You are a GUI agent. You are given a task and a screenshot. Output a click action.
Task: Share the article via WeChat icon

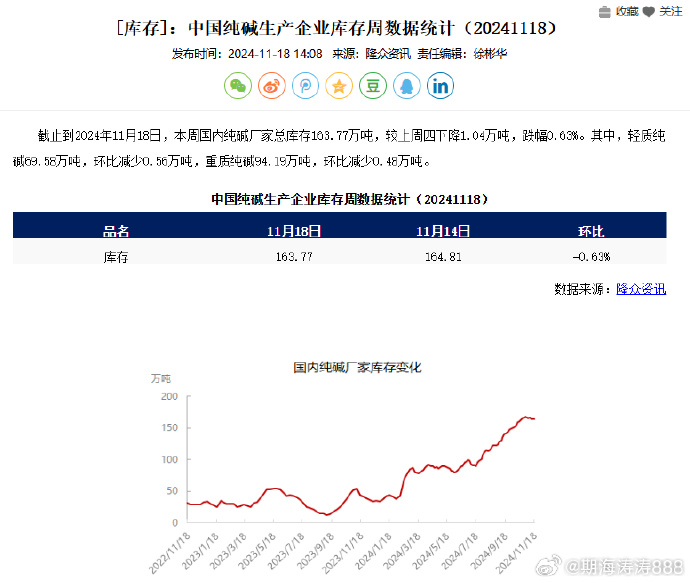click(x=238, y=86)
